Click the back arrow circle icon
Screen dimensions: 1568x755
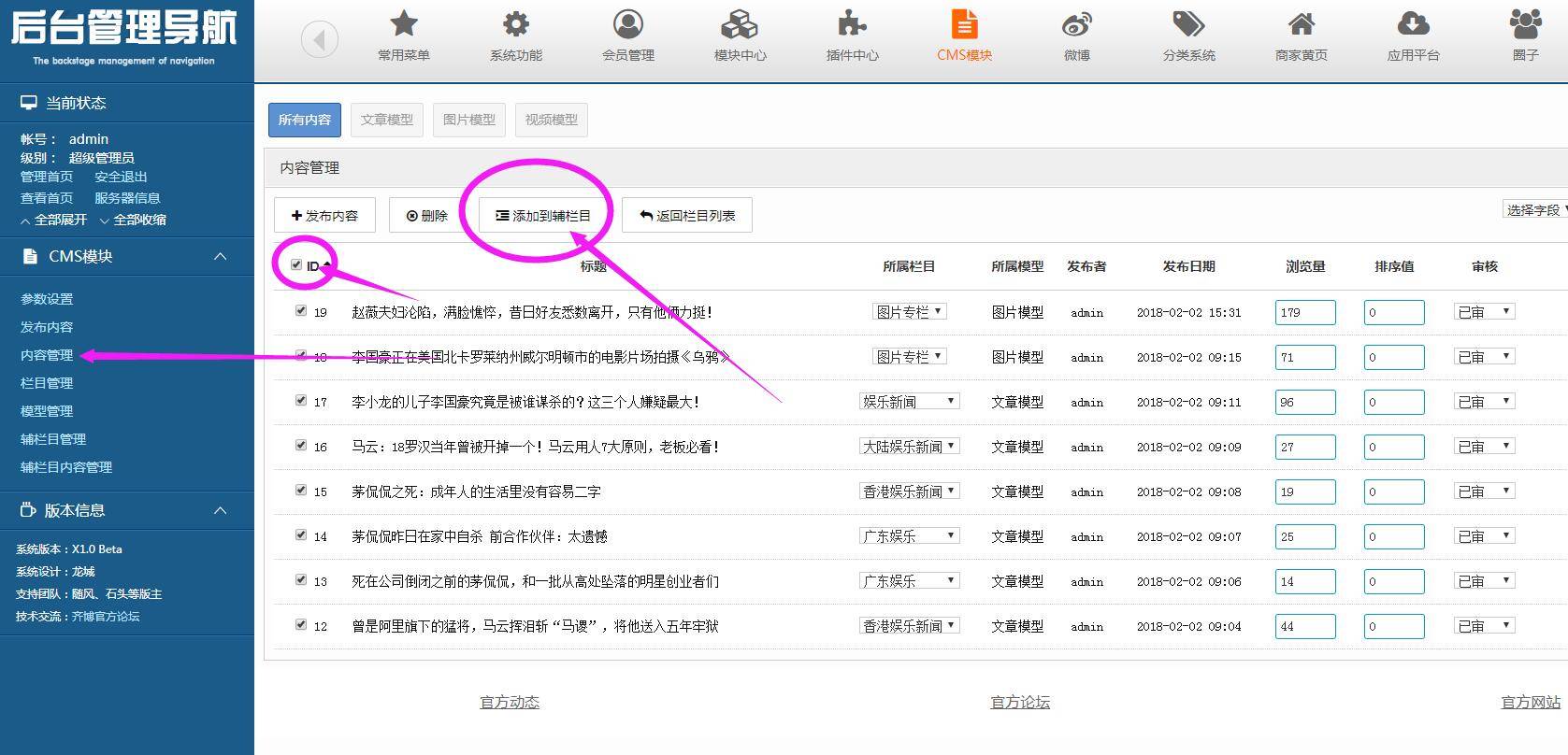[320, 39]
